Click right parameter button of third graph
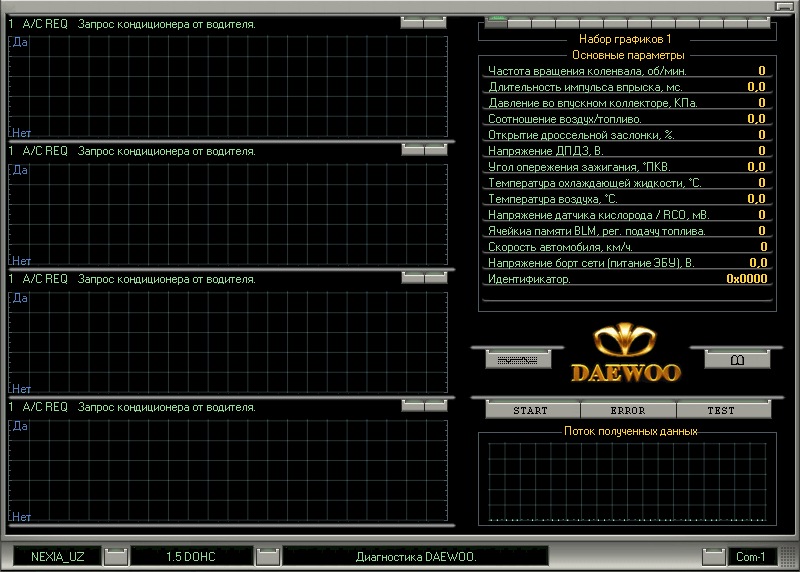 pos(436,277)
